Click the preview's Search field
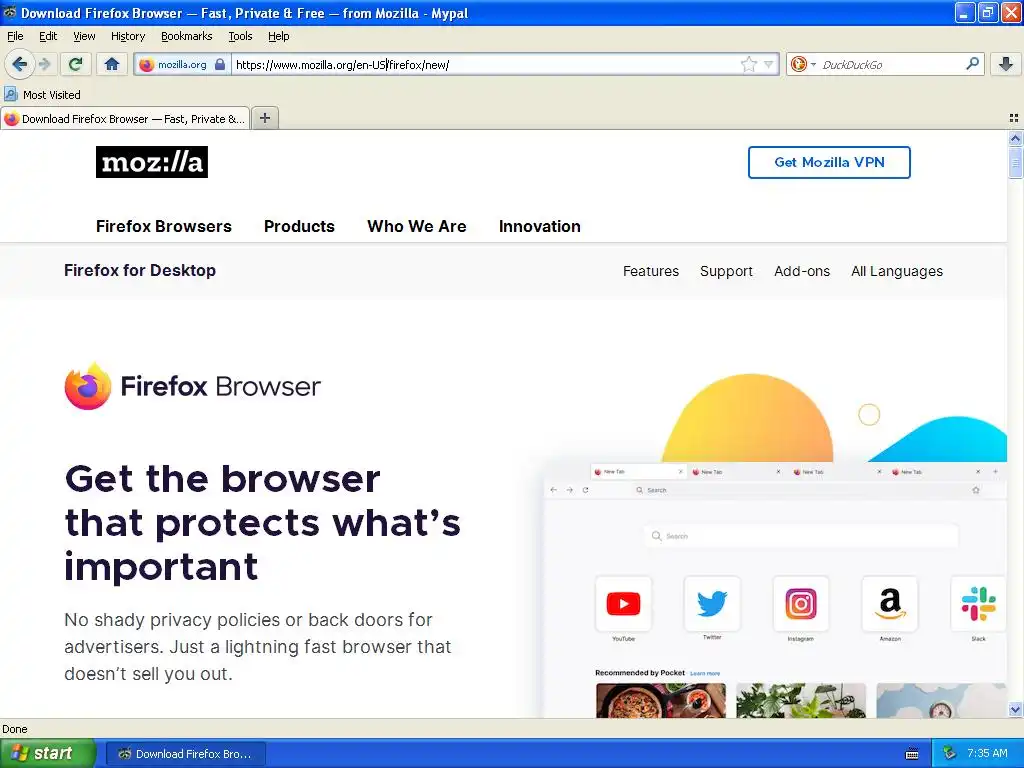The height and width of the screenshot is (768, 1024). point(801,536)
